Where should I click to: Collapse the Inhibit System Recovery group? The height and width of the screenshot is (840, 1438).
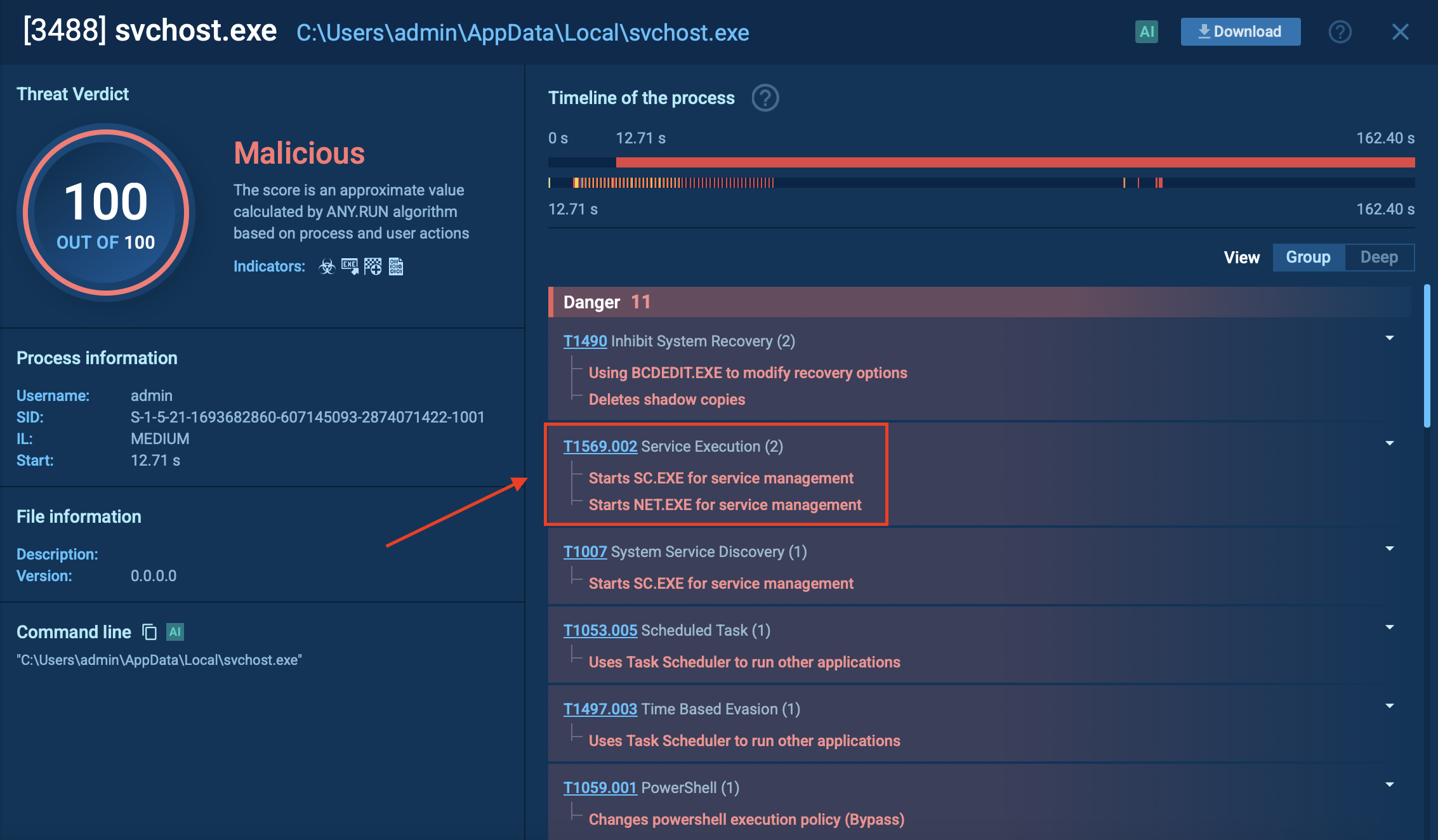[1390, 338]
